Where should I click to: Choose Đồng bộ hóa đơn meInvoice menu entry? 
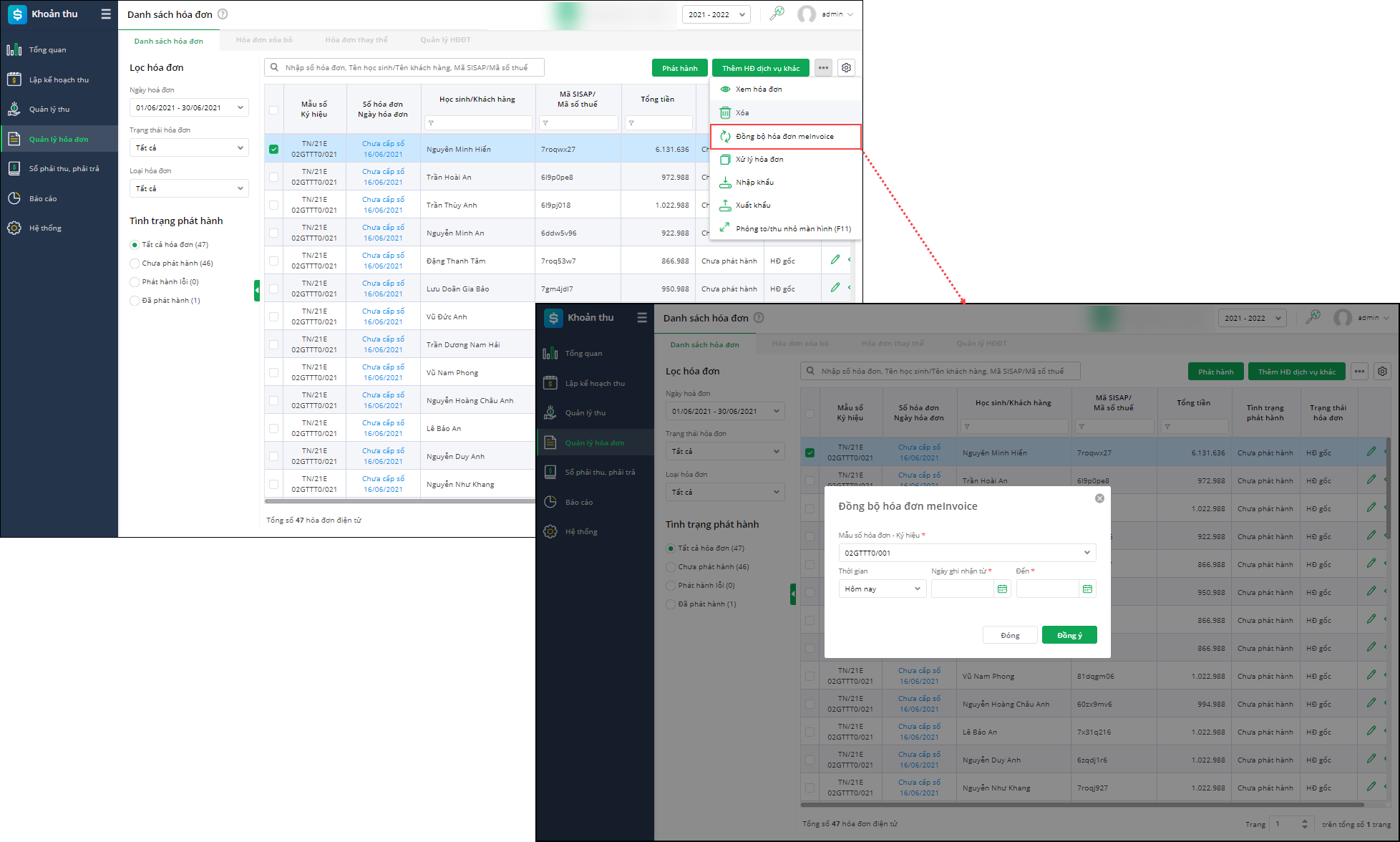click(x=784, y=137)
